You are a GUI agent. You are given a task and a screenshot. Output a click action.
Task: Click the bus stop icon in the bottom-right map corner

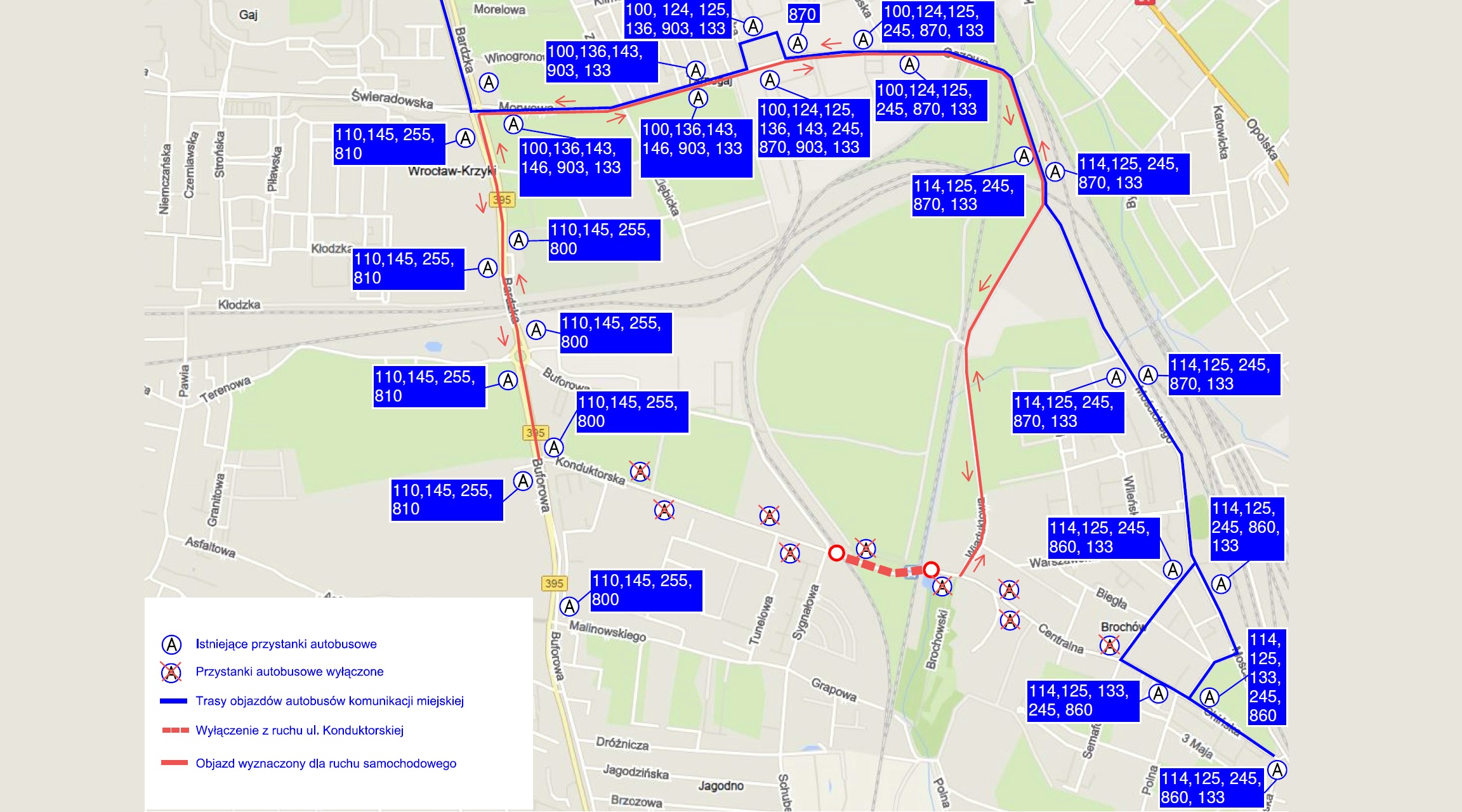pos(1277,770)
